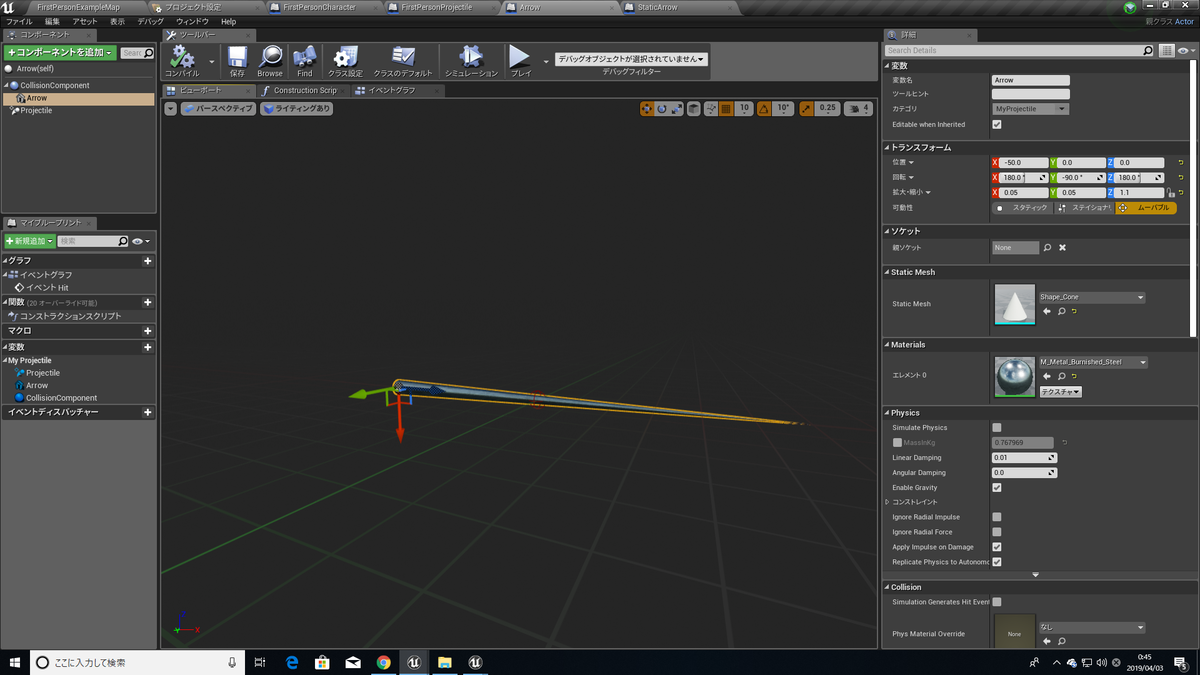
Task: Switch to the Construction Script tab
Action: point(299,91)
